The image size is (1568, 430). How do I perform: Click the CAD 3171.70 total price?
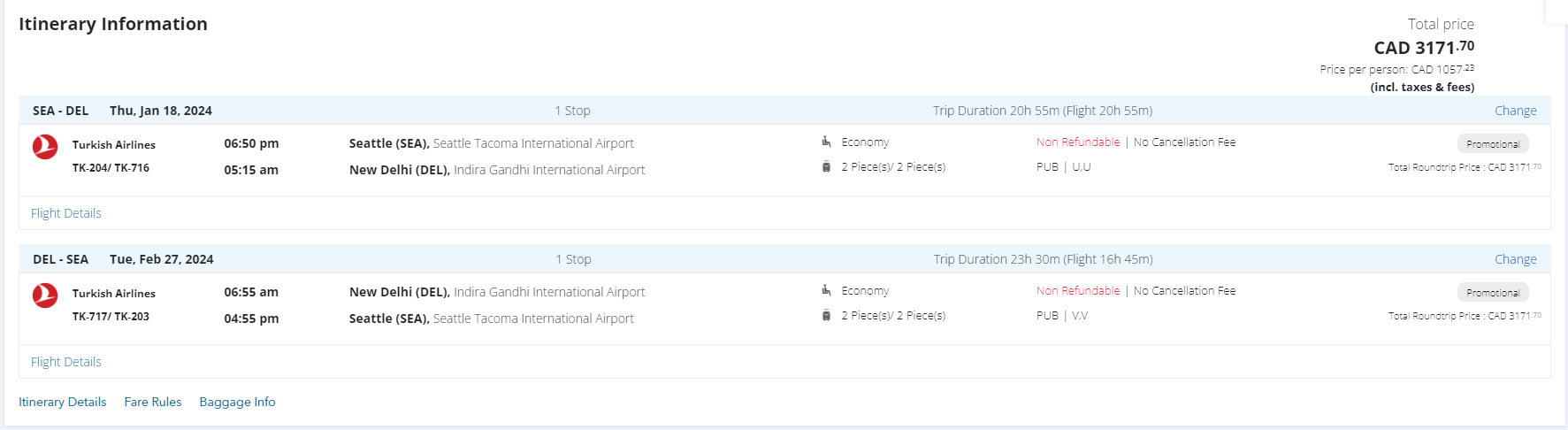click(x=1423, y=48)
